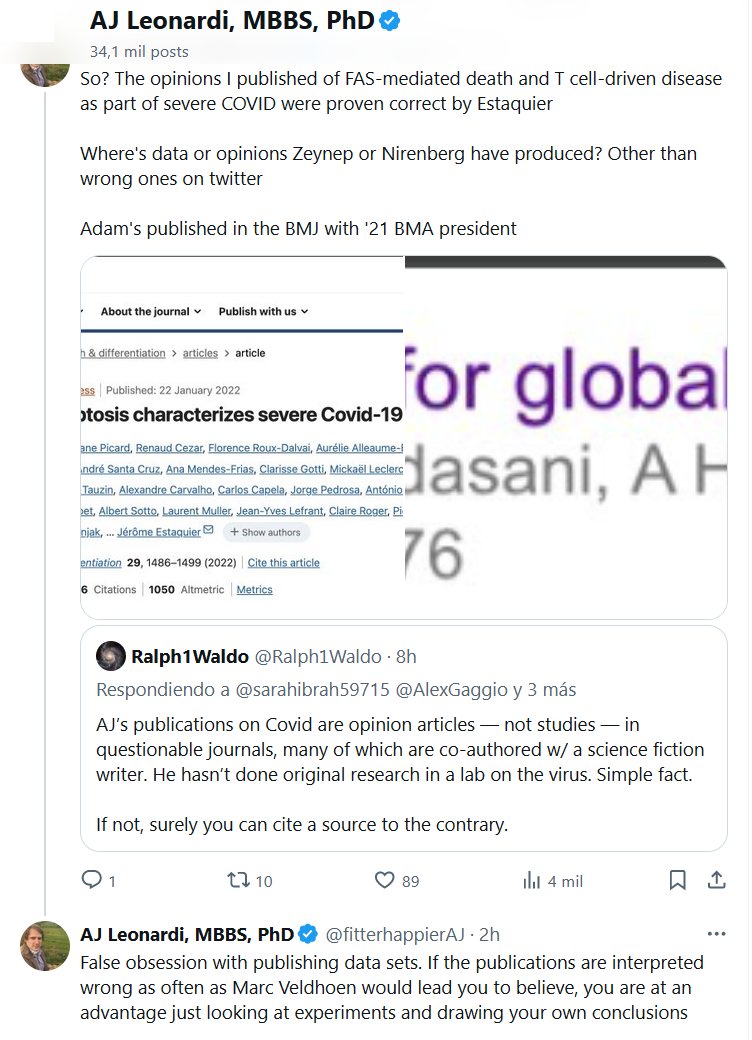Share the tweet via share icon
The width and height of the screenshot is (752, 1040).
point(716,880)
